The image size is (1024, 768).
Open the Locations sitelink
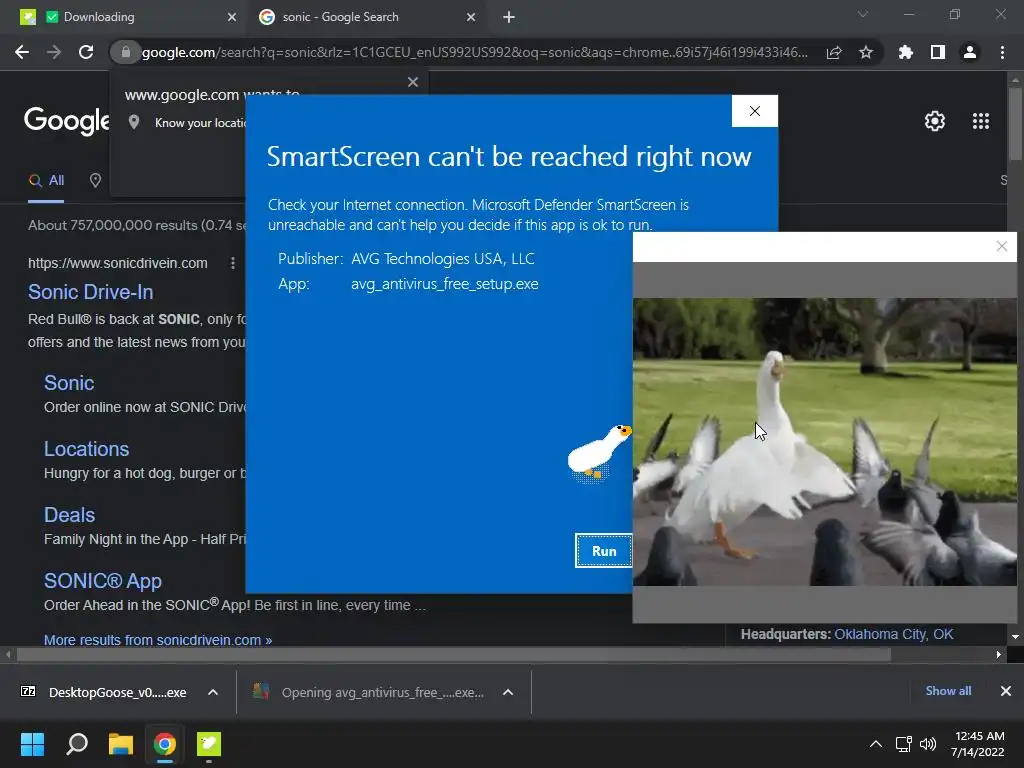[x=86, y=449]
